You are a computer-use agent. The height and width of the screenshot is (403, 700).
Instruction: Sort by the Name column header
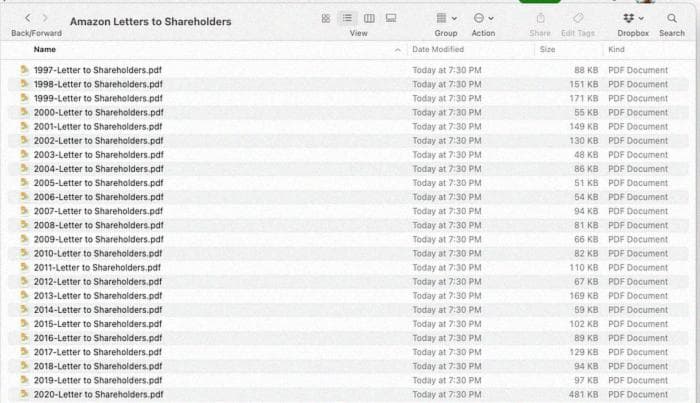click(45, 49)
